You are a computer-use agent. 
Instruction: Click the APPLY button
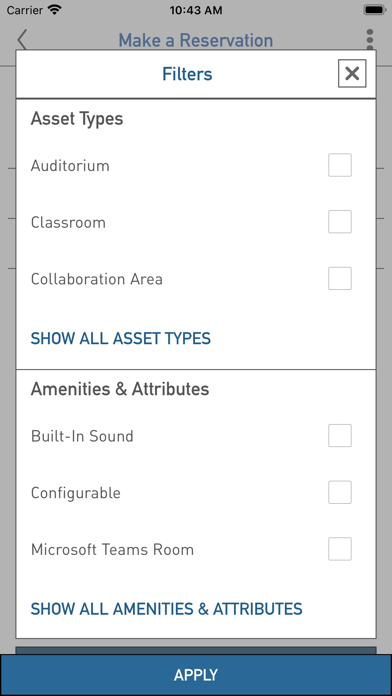tap(196, 675)
